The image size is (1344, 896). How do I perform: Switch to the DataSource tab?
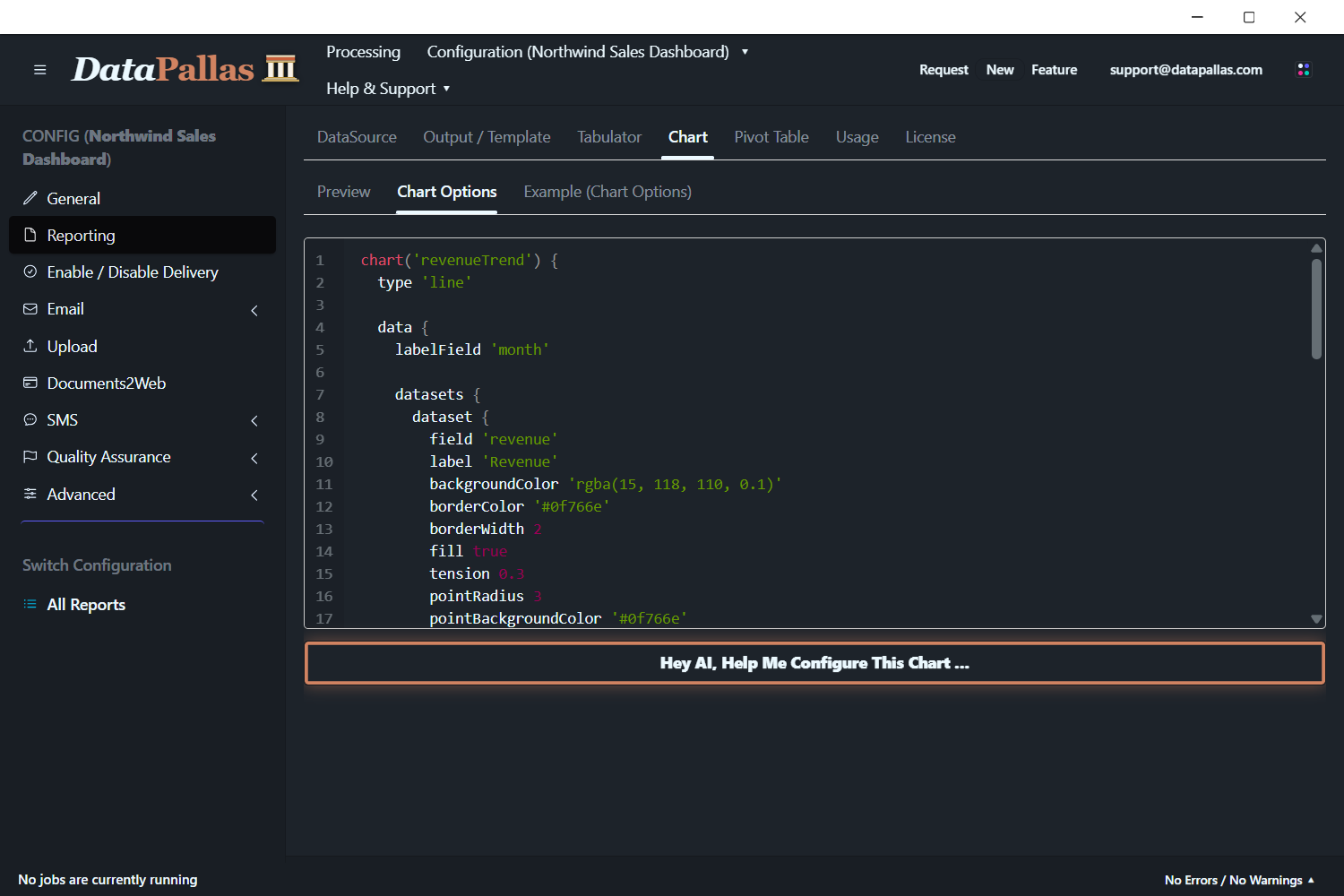click(357, 137)
